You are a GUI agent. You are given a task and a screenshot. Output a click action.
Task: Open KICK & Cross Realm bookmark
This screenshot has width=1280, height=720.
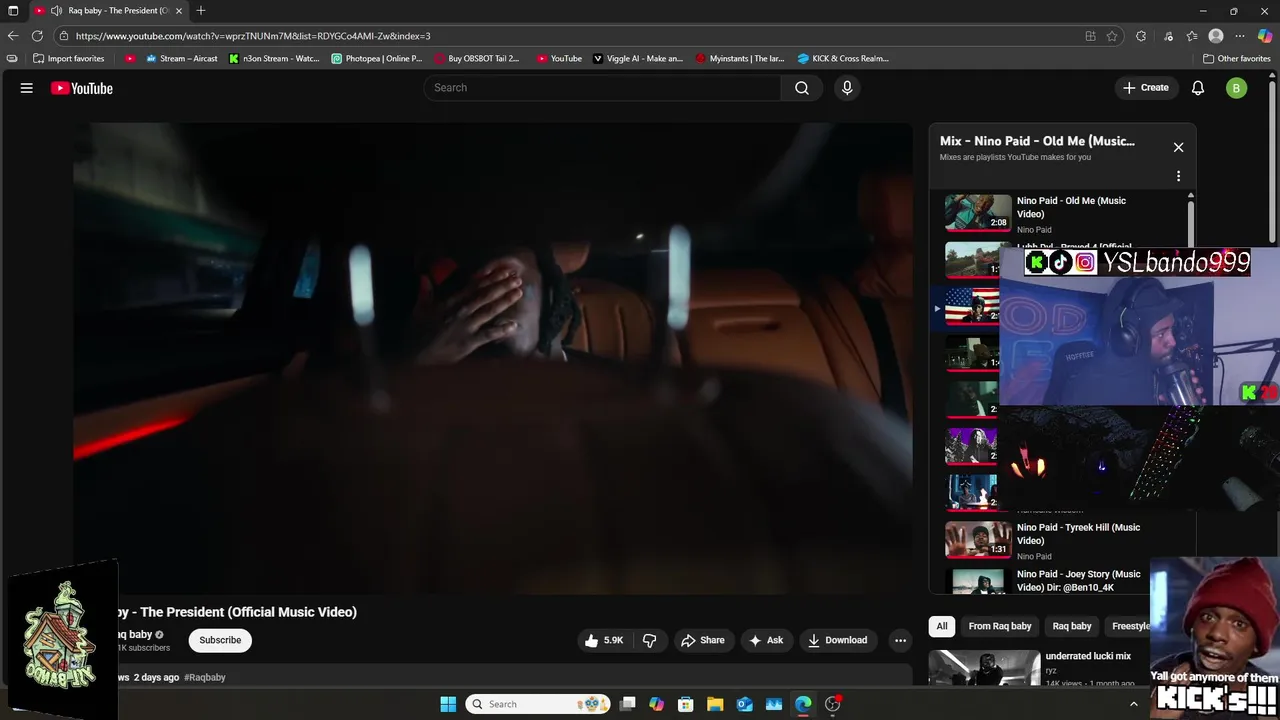pos(843,58)
